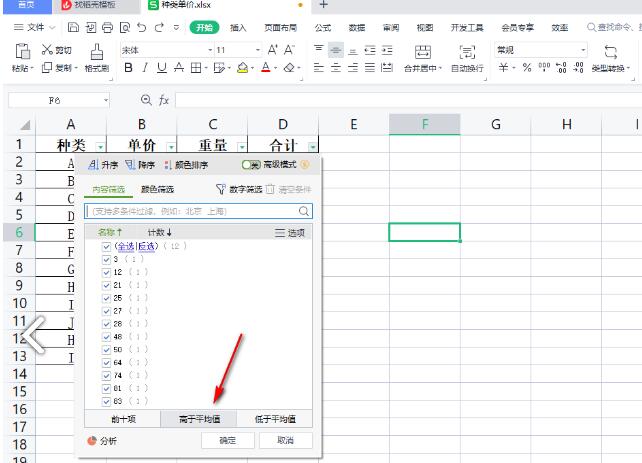Click the Cut (剪切) icon
Image resolution: width=642 pixels, height=463 pixels.
click(x=47, y=50)
